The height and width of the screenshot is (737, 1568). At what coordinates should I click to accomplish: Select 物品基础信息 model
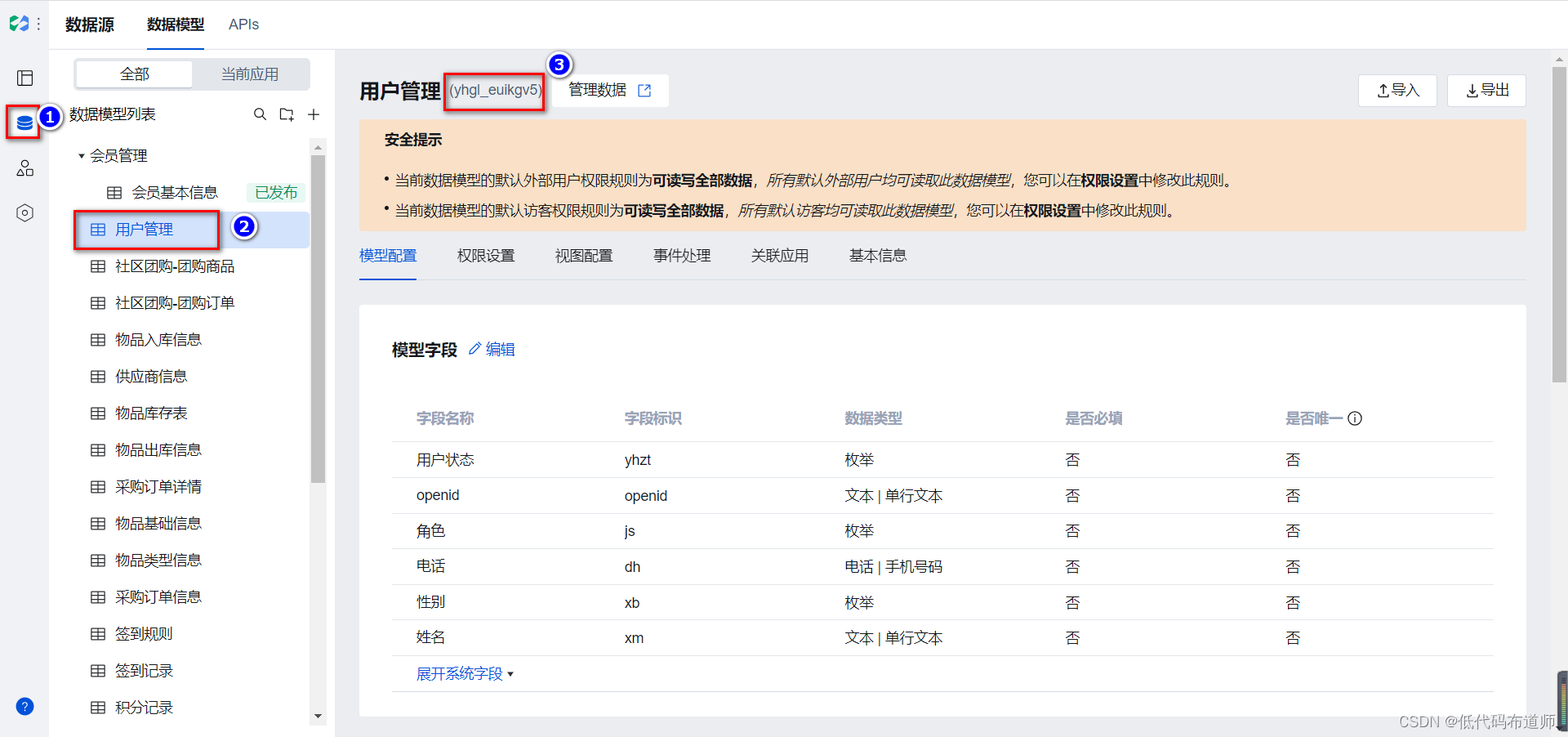(158, 524)
